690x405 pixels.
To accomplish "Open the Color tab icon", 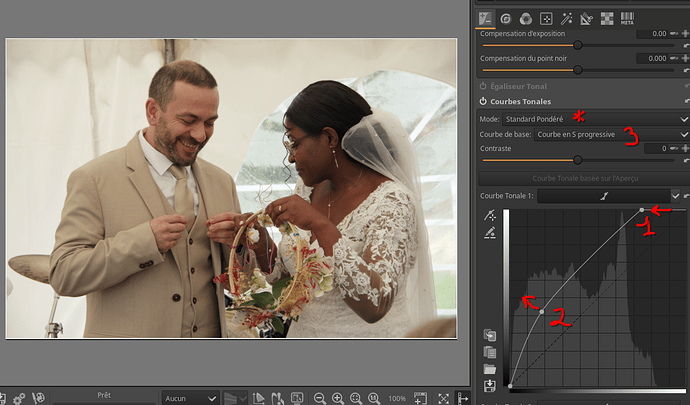I will pos(526,17).
